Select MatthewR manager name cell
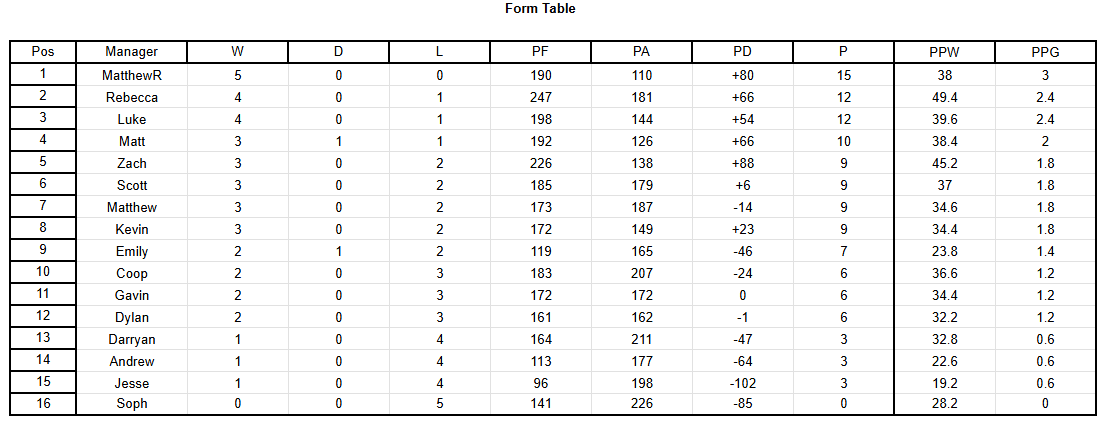 131,75
